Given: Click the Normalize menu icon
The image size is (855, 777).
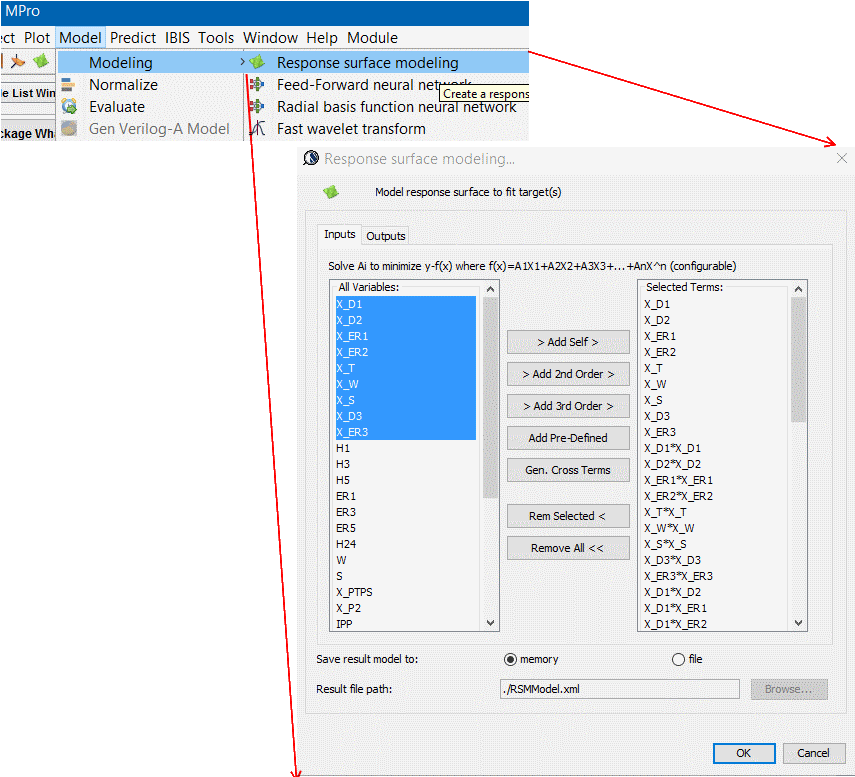Looking at the screenshot, I should 69,85.
